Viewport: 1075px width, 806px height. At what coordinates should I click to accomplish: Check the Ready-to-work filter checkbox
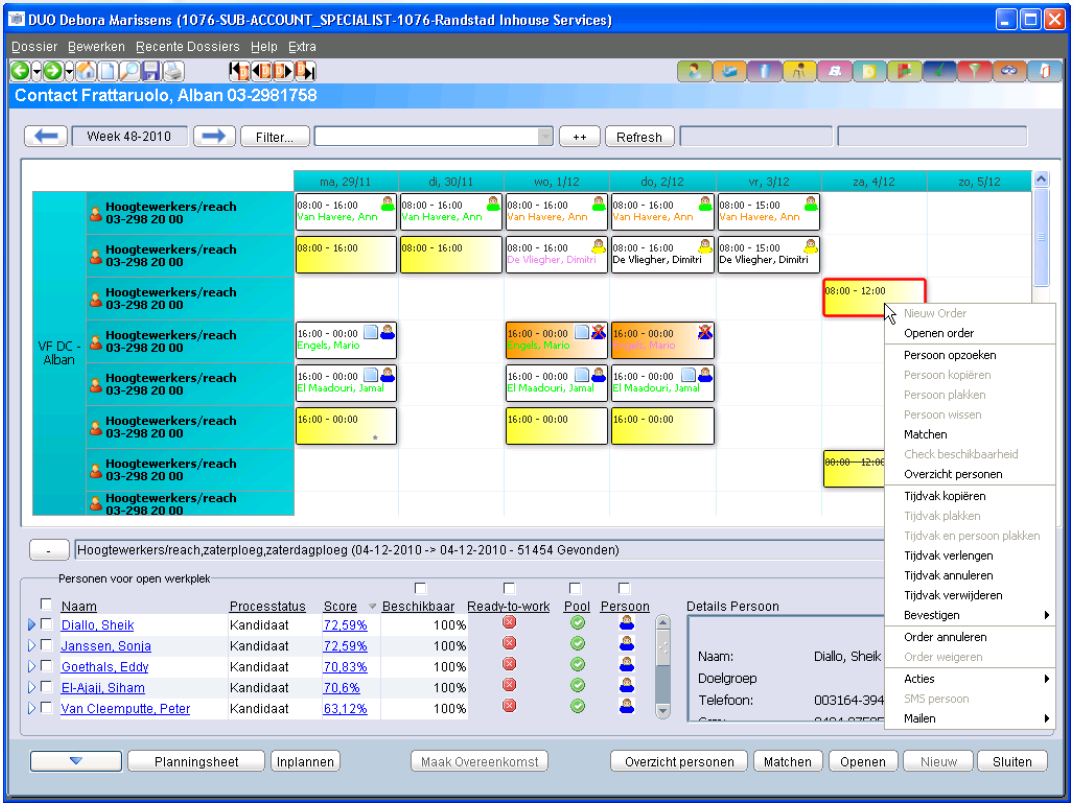[x=508, y=588]
